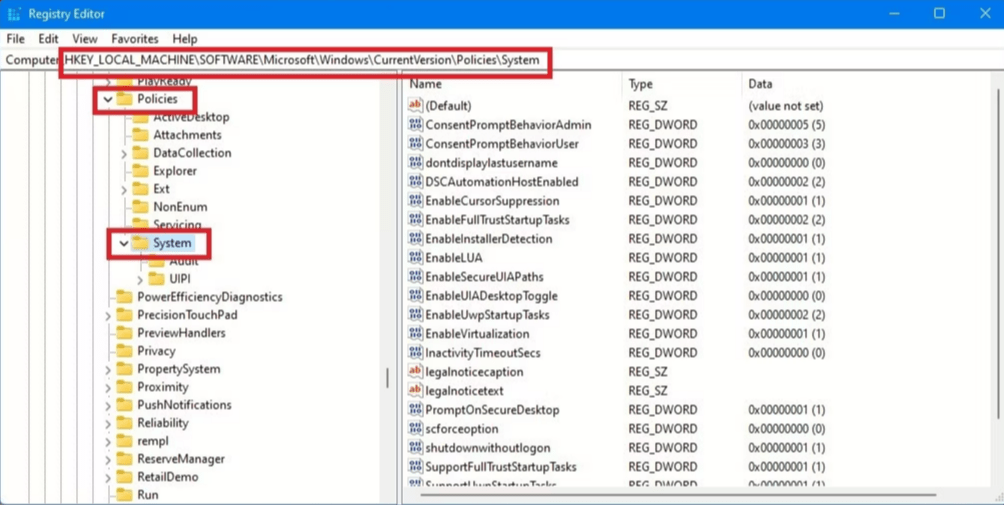The width and height of the screenshot is (1004, 505).
Task: Select the EnableFullTrustStartupTasks value
Action: pos(498,220)
